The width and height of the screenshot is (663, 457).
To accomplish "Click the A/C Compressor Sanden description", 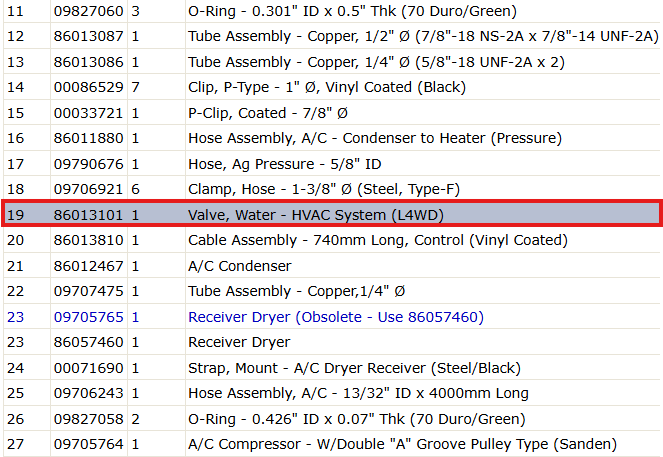I will pos(402,444).
